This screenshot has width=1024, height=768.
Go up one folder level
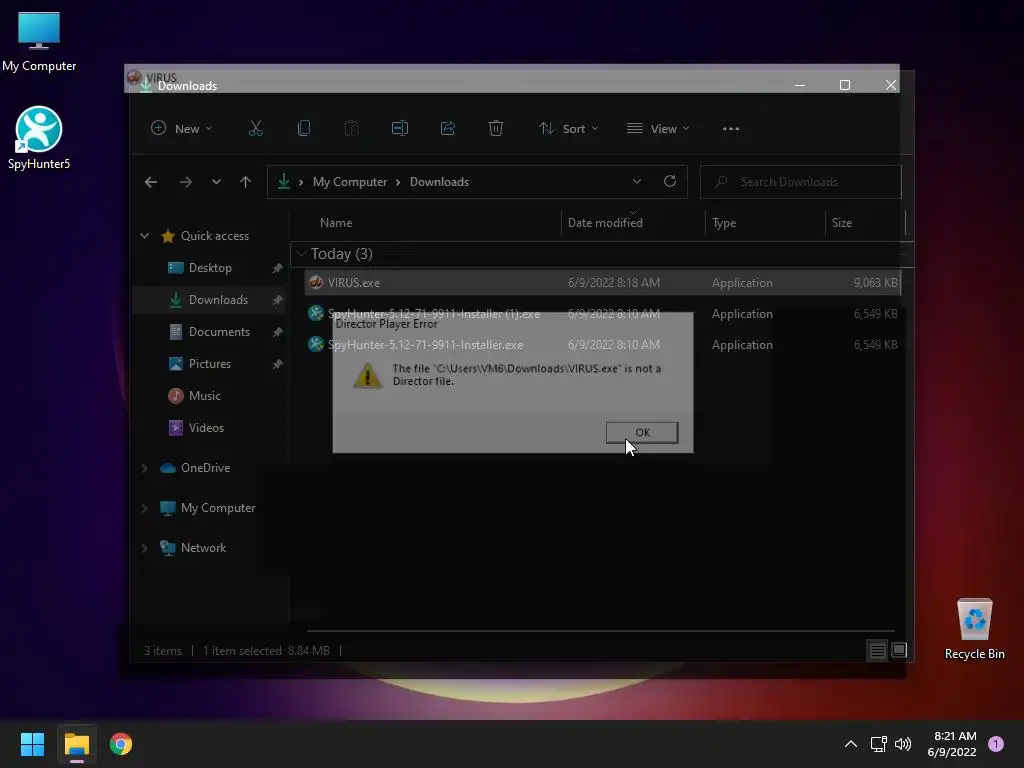(246, 182)
